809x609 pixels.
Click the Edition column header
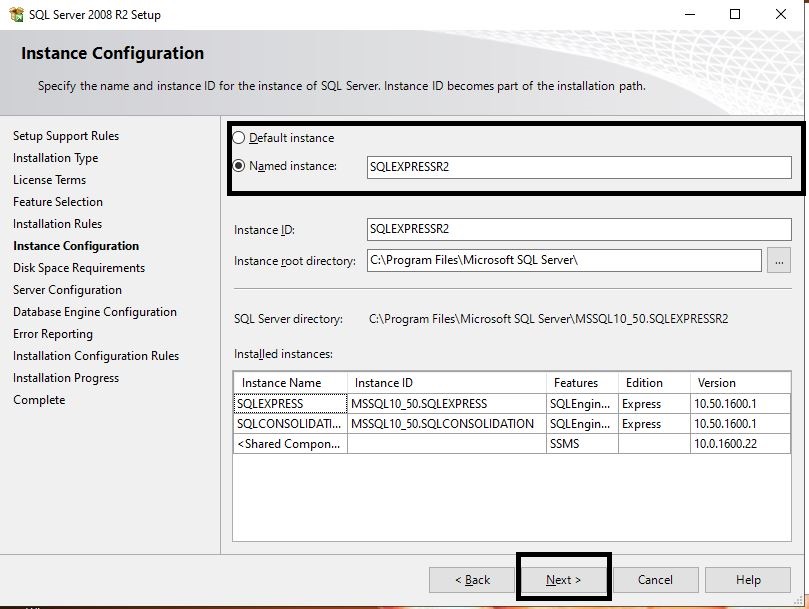(654, 382)
